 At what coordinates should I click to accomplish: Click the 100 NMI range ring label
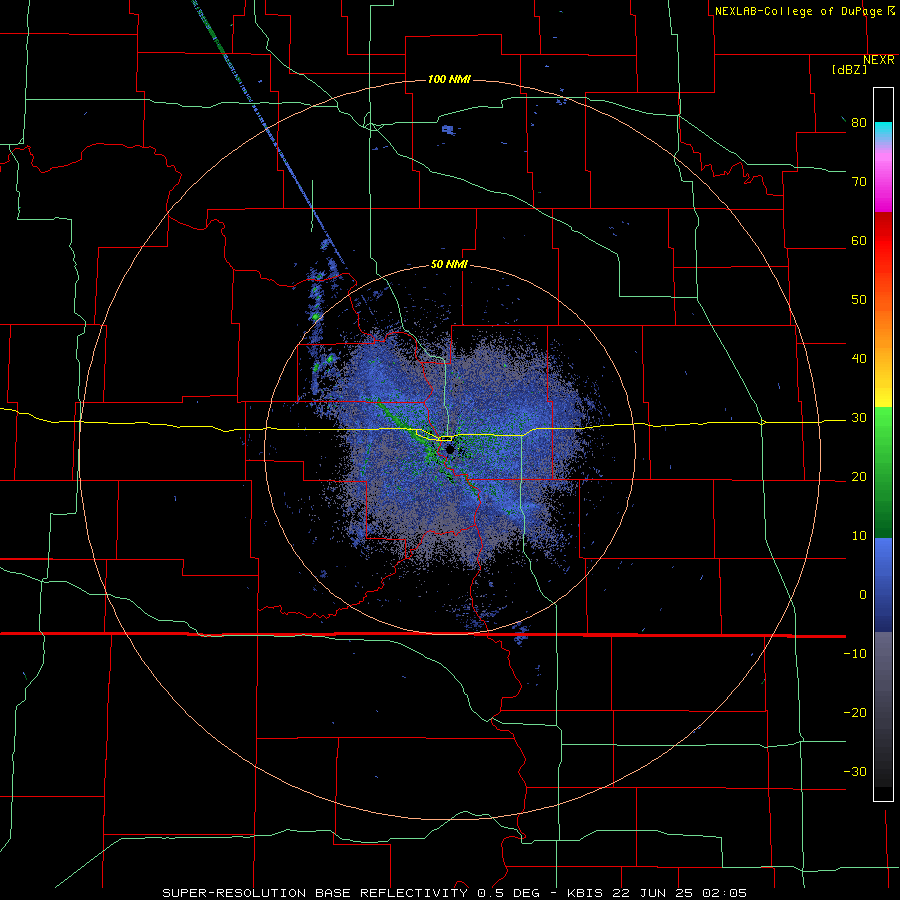point(449,79)
